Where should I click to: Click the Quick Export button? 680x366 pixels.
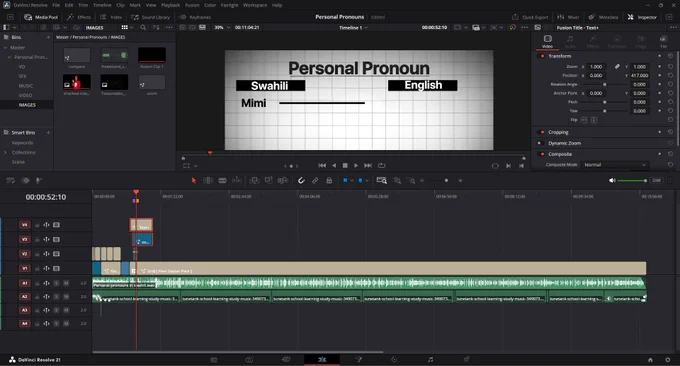[530, 17]
